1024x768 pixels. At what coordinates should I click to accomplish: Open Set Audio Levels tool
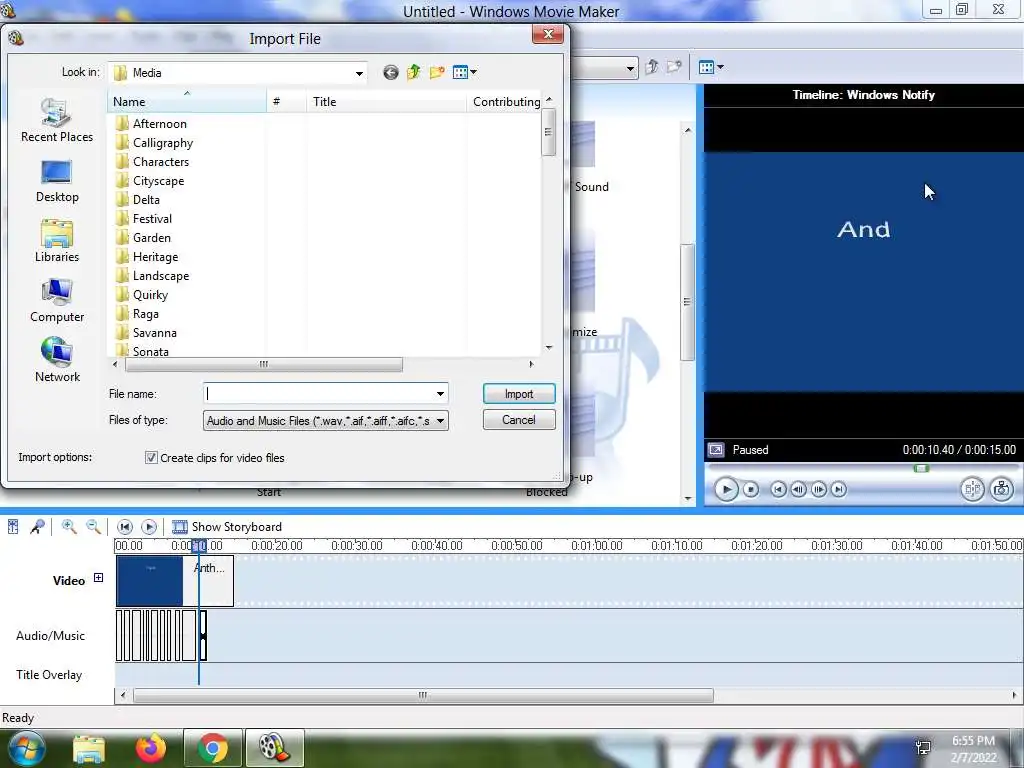(x=13, y=527)
